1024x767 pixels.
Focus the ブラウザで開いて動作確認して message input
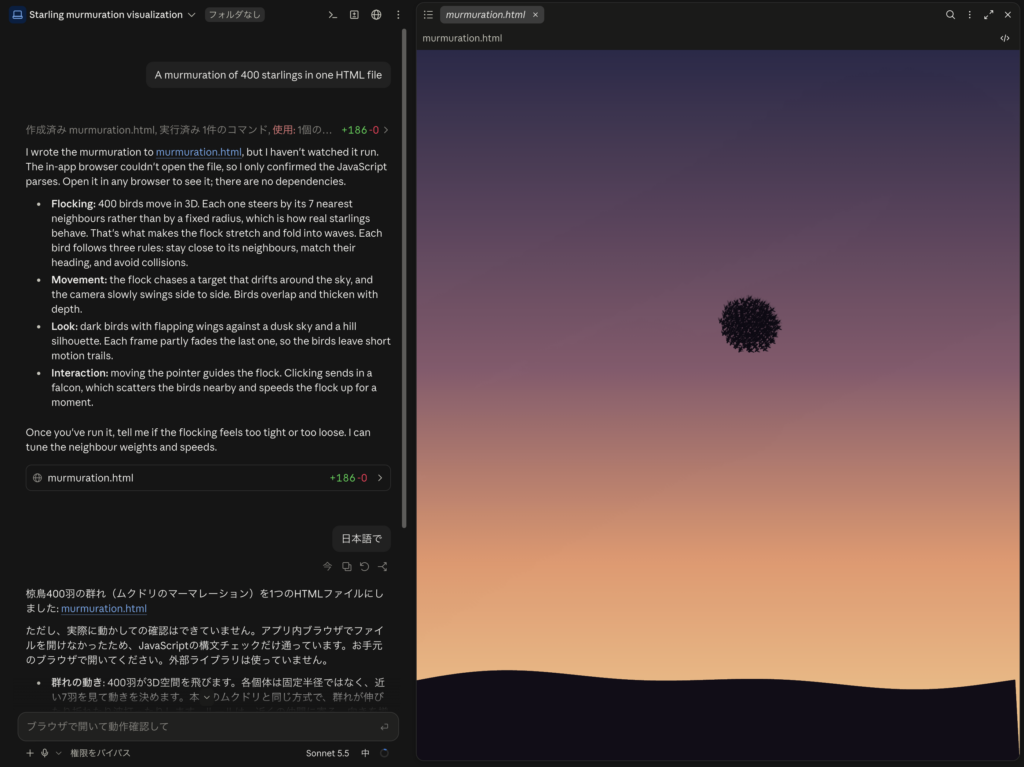[208, 726]
